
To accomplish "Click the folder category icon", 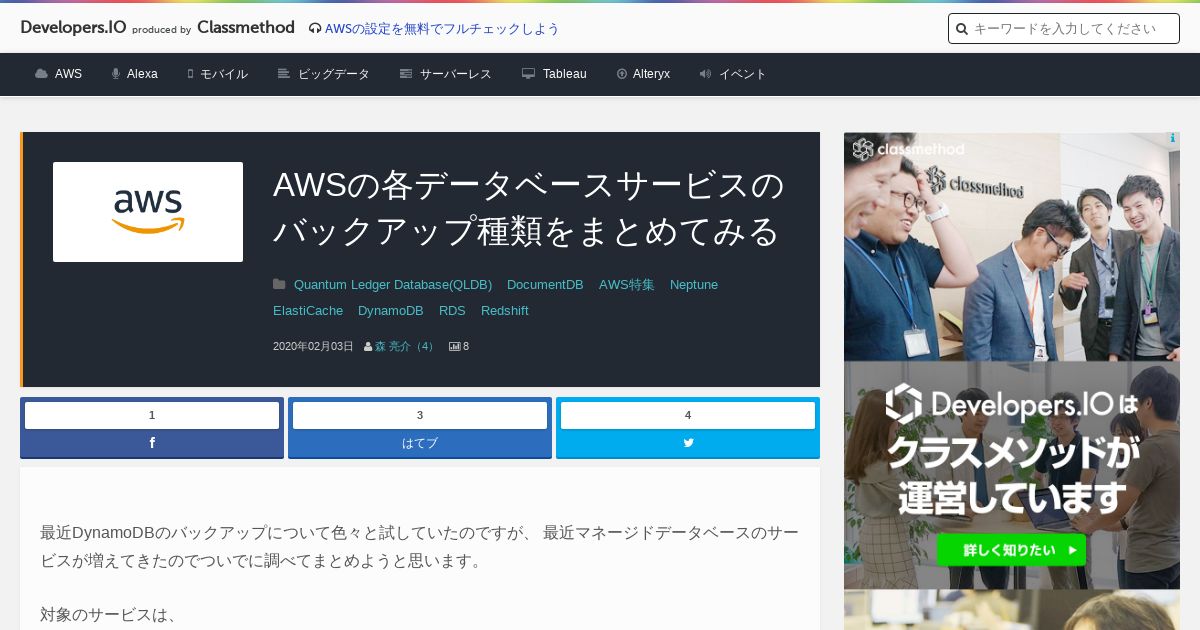I will tap(279, 284).
